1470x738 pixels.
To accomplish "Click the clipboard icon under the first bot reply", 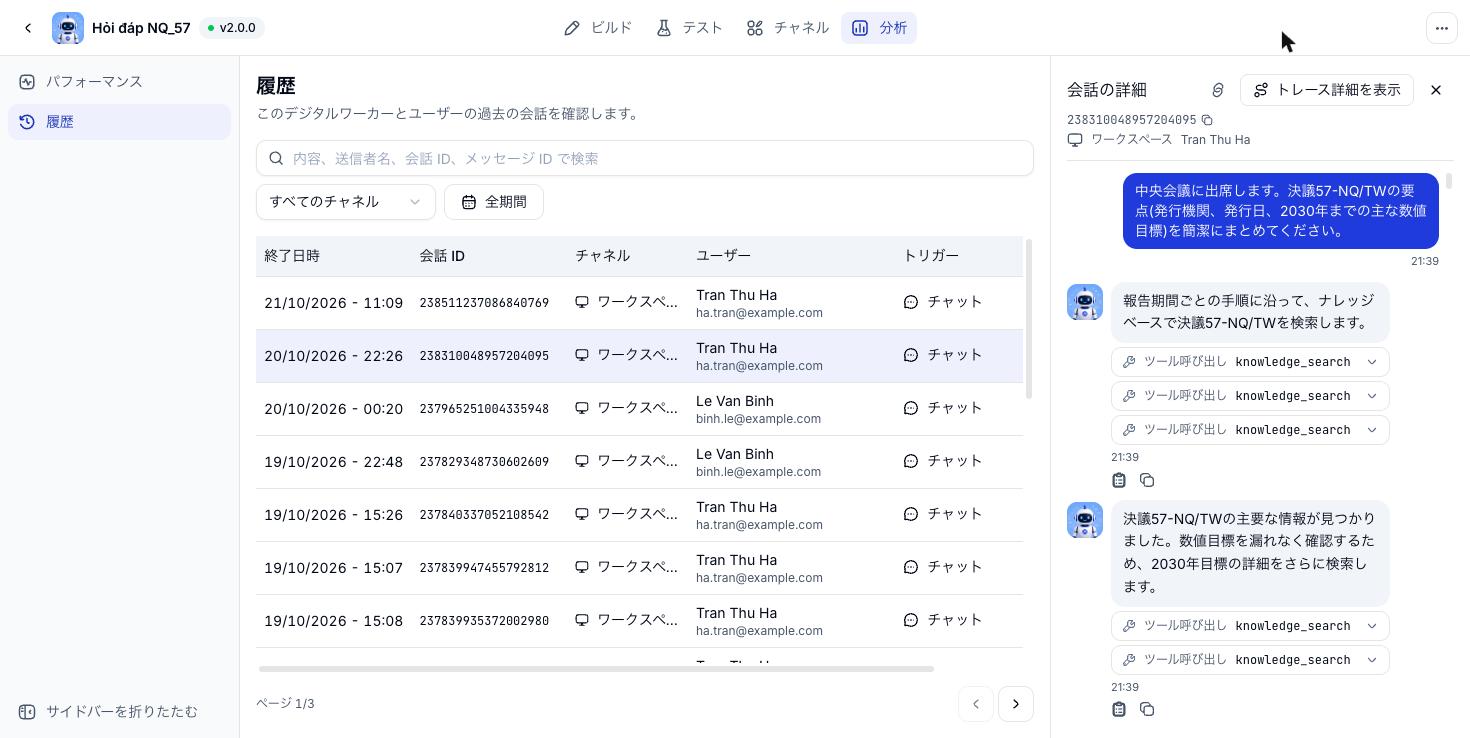I will 1119,480.
